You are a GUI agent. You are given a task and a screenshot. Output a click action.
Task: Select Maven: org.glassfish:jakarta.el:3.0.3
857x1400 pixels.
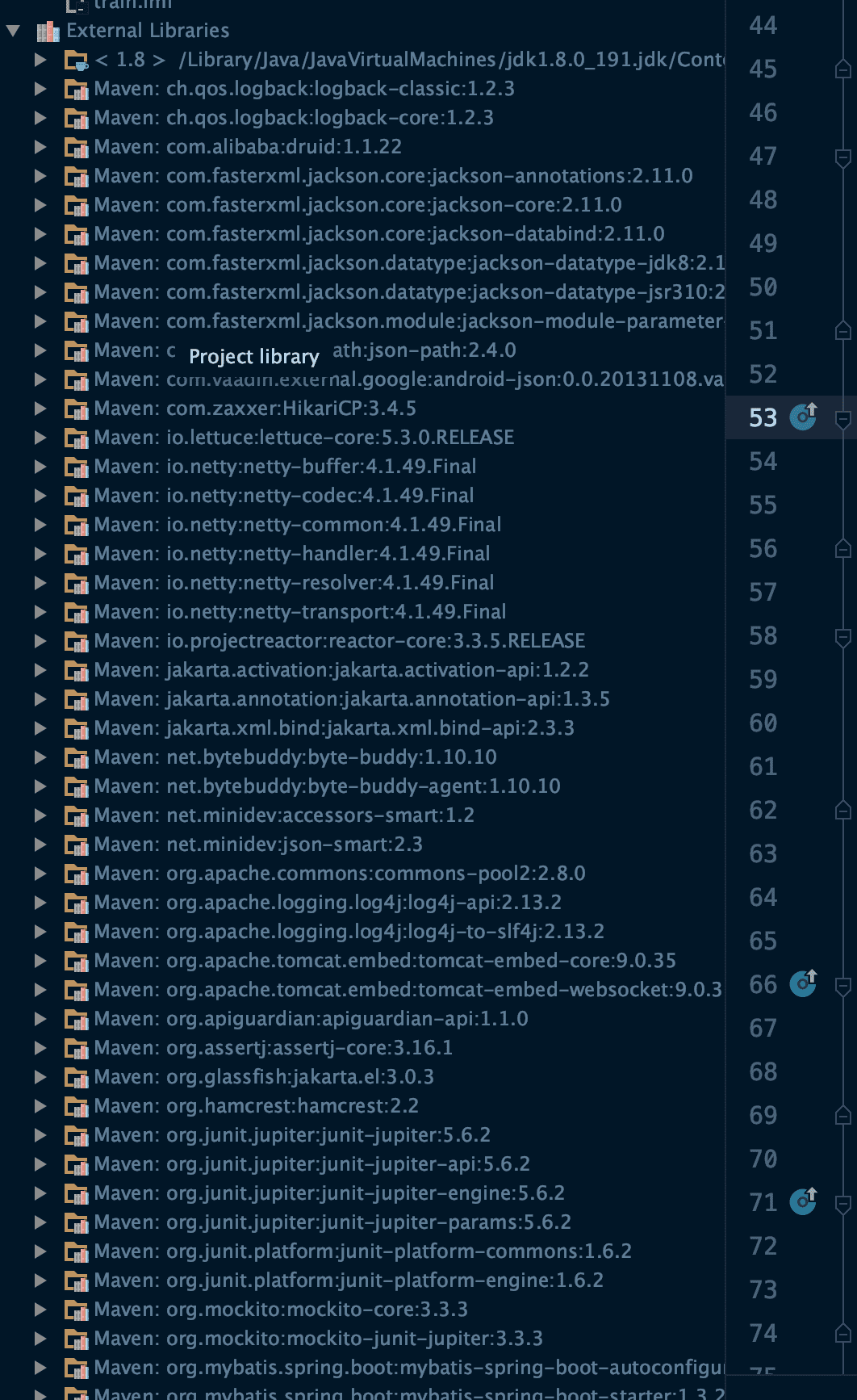pyautogui.click(x=264, y=1077)
